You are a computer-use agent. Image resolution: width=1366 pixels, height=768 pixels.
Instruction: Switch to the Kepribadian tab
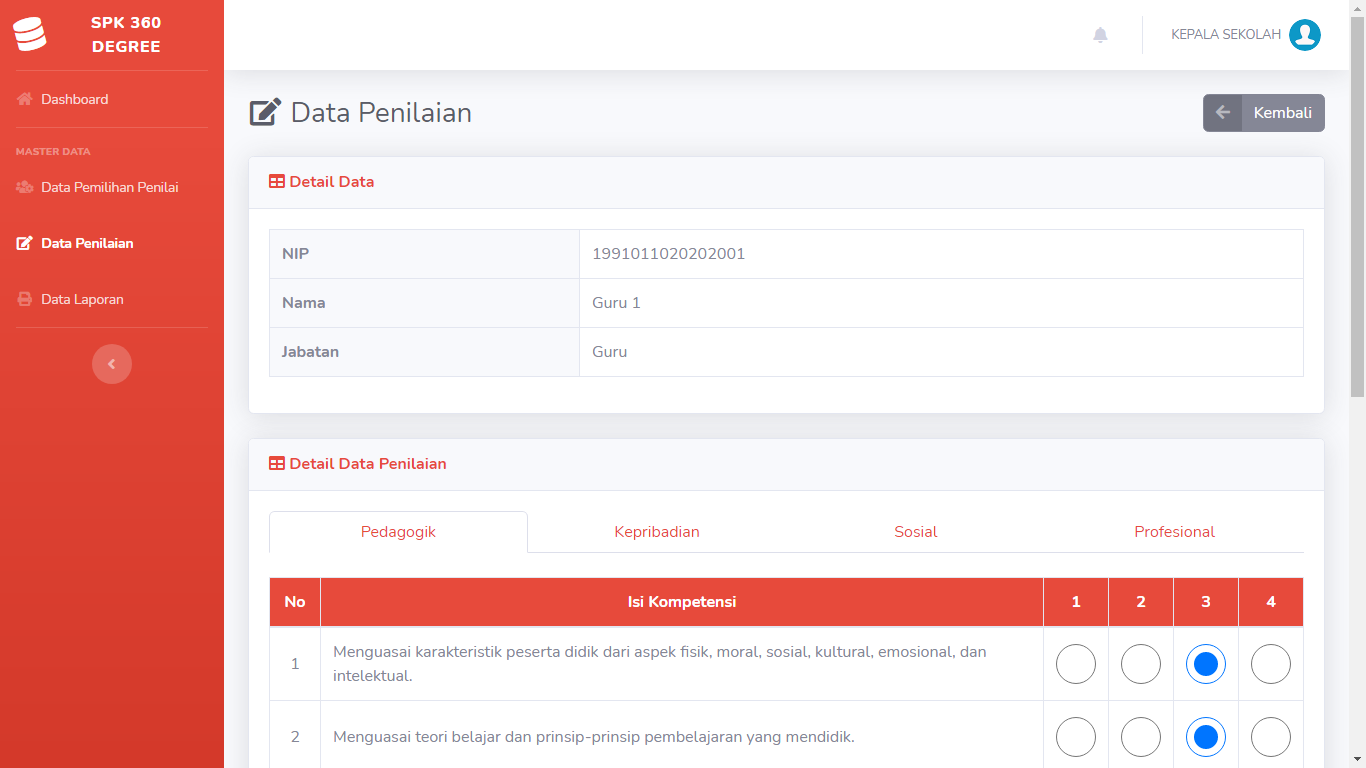[x=657, y=532]
